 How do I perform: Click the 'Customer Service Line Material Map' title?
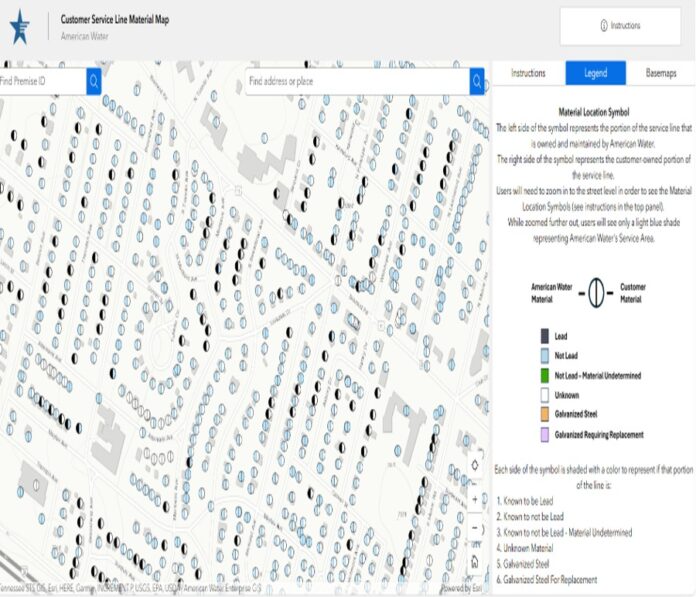pos(115,20)
